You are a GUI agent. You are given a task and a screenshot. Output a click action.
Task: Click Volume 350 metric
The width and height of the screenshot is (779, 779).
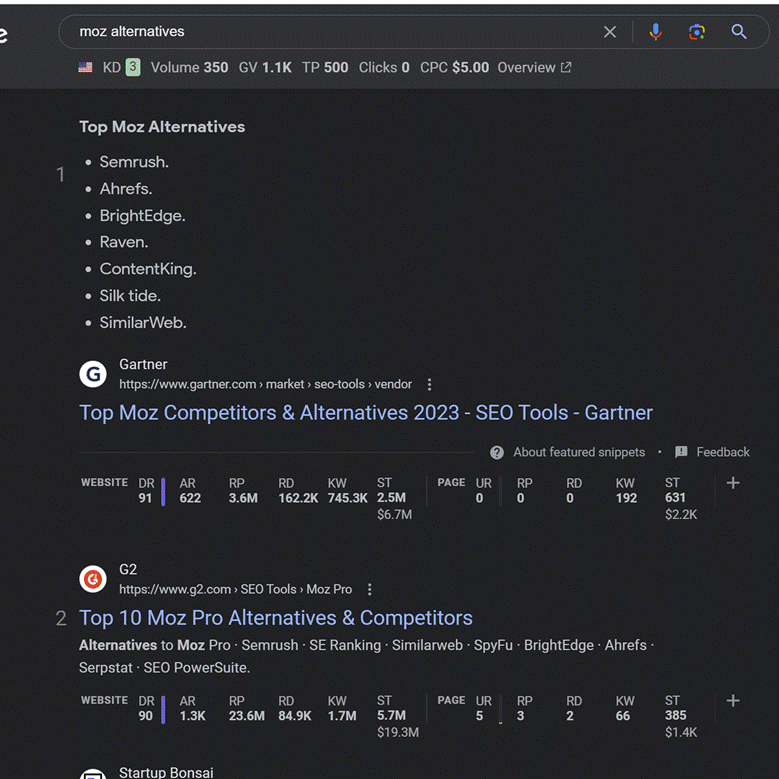pos(189,68)
